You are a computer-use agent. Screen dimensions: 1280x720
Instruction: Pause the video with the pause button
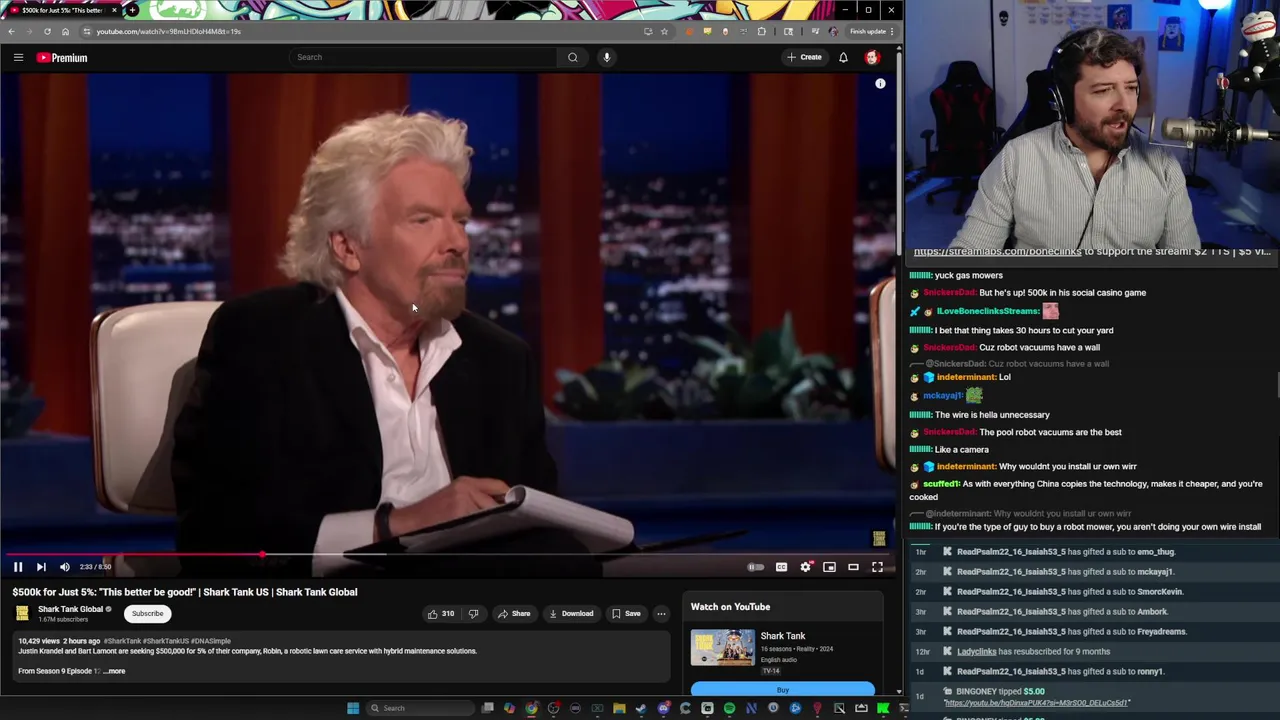point(17,567)
